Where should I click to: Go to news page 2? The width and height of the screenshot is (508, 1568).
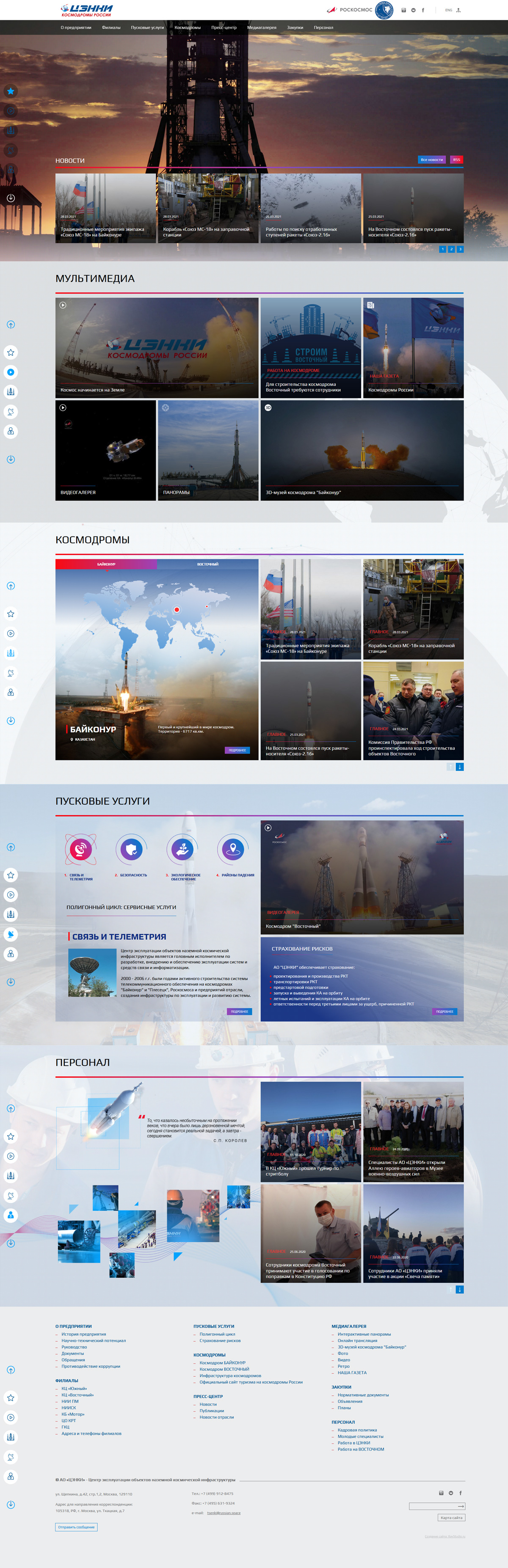[451, 249]
